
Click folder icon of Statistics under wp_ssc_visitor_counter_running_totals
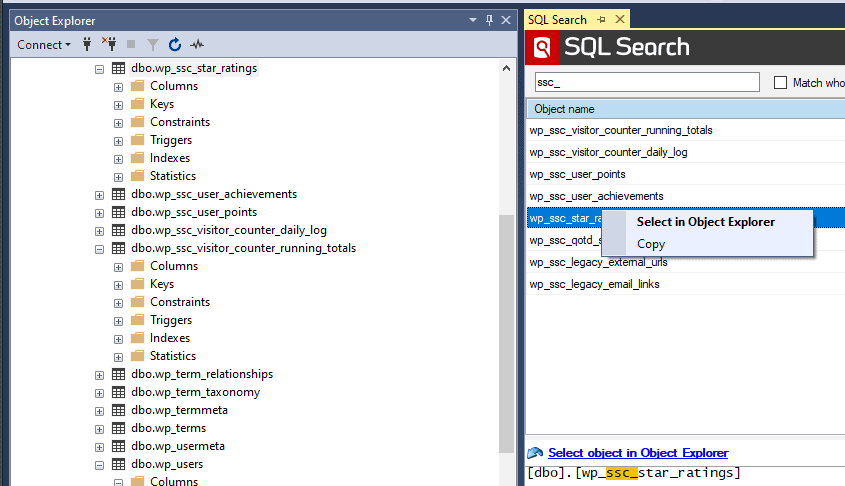(138, 356)
